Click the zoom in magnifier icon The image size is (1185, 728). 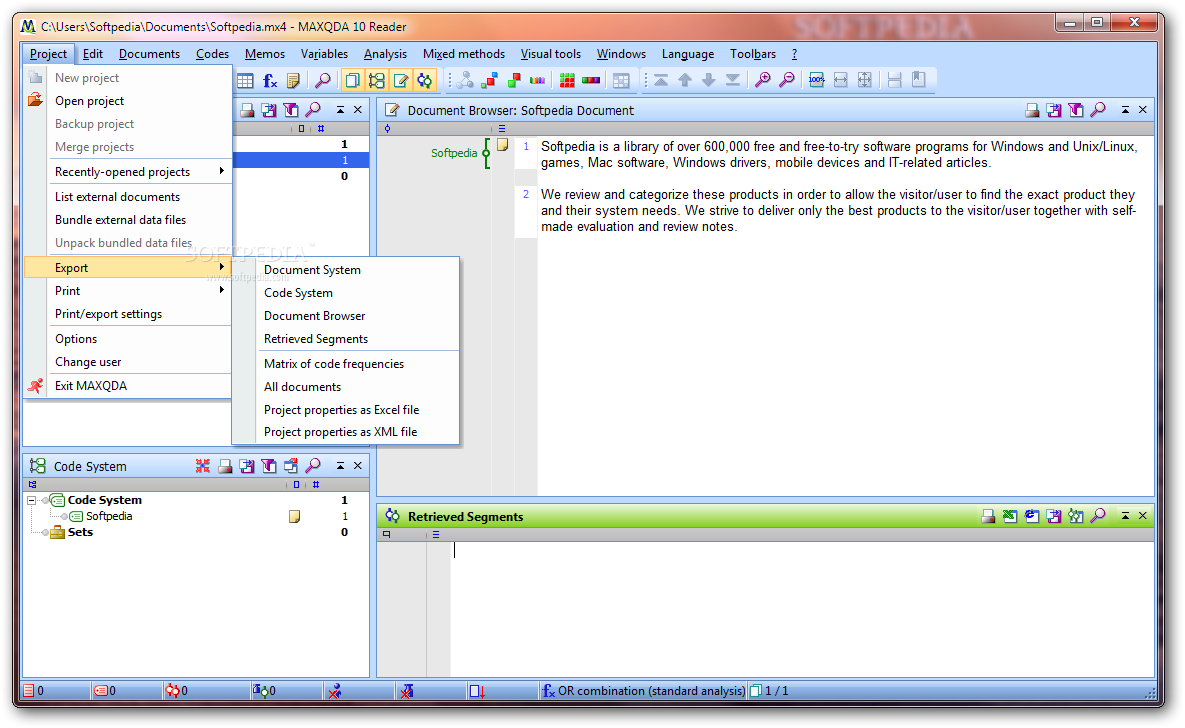click(x=763, y=80)
